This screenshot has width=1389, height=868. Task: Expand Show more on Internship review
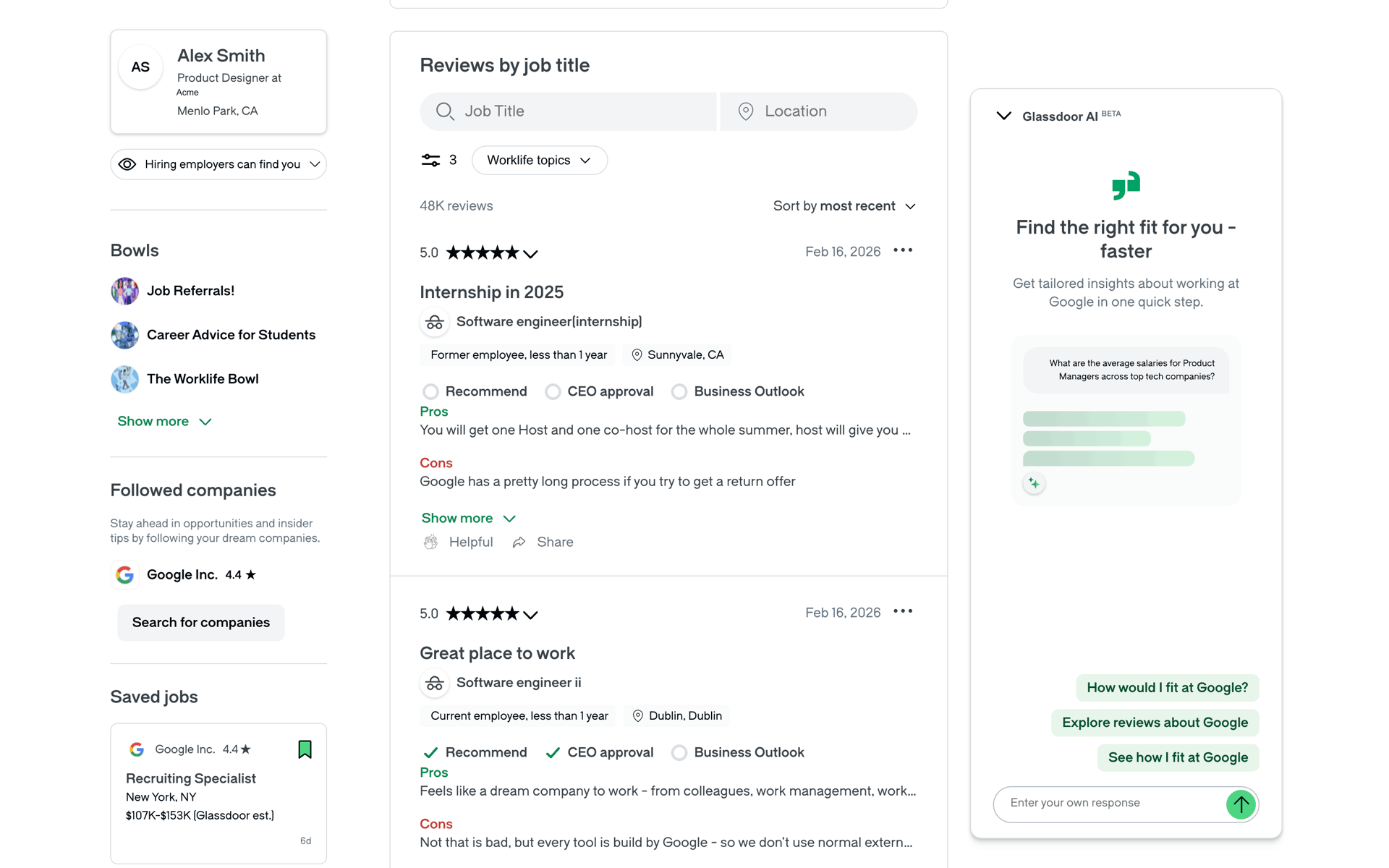(x=468, y=518)
